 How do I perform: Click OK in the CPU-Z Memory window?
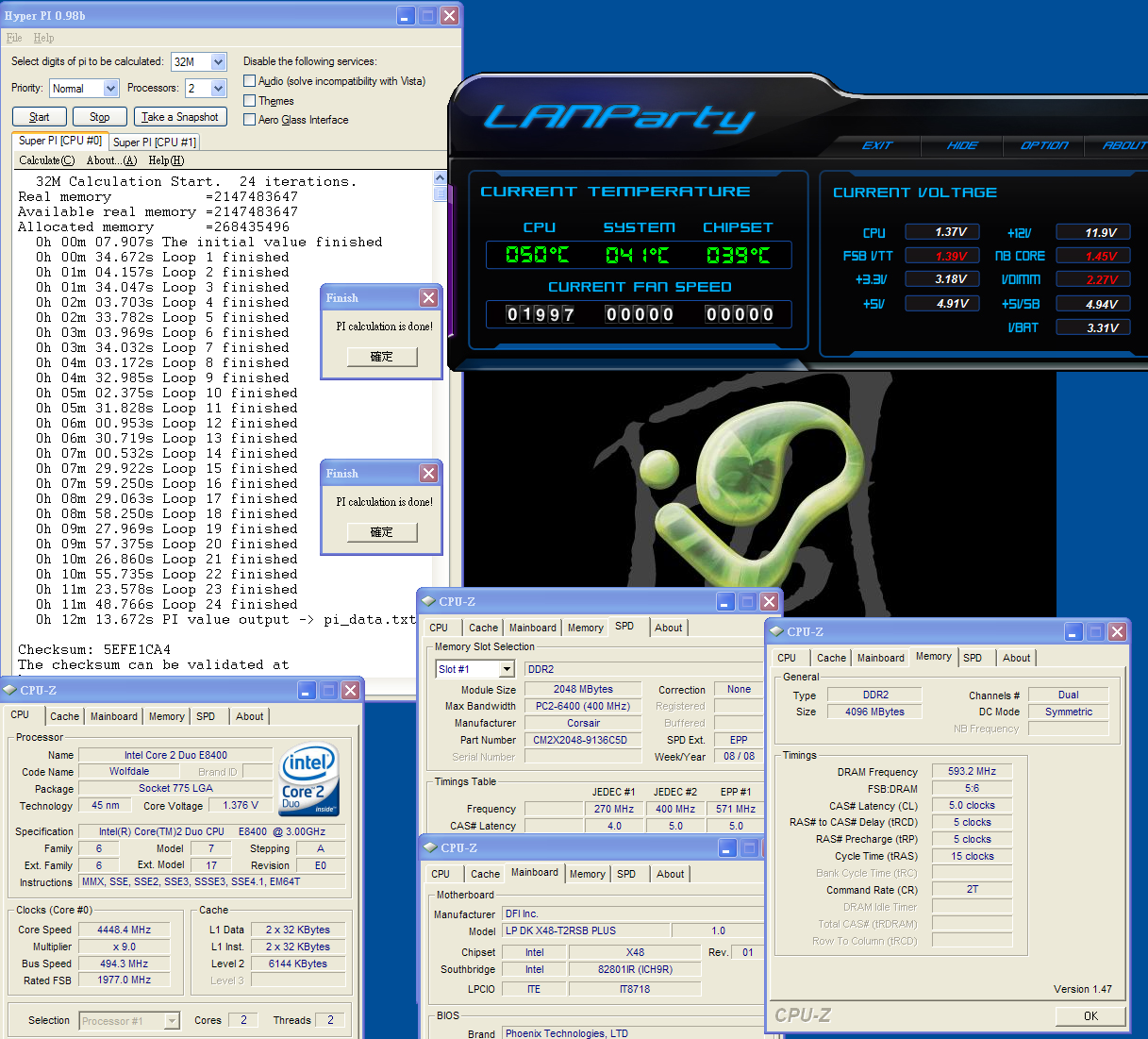(1090, 1016)
